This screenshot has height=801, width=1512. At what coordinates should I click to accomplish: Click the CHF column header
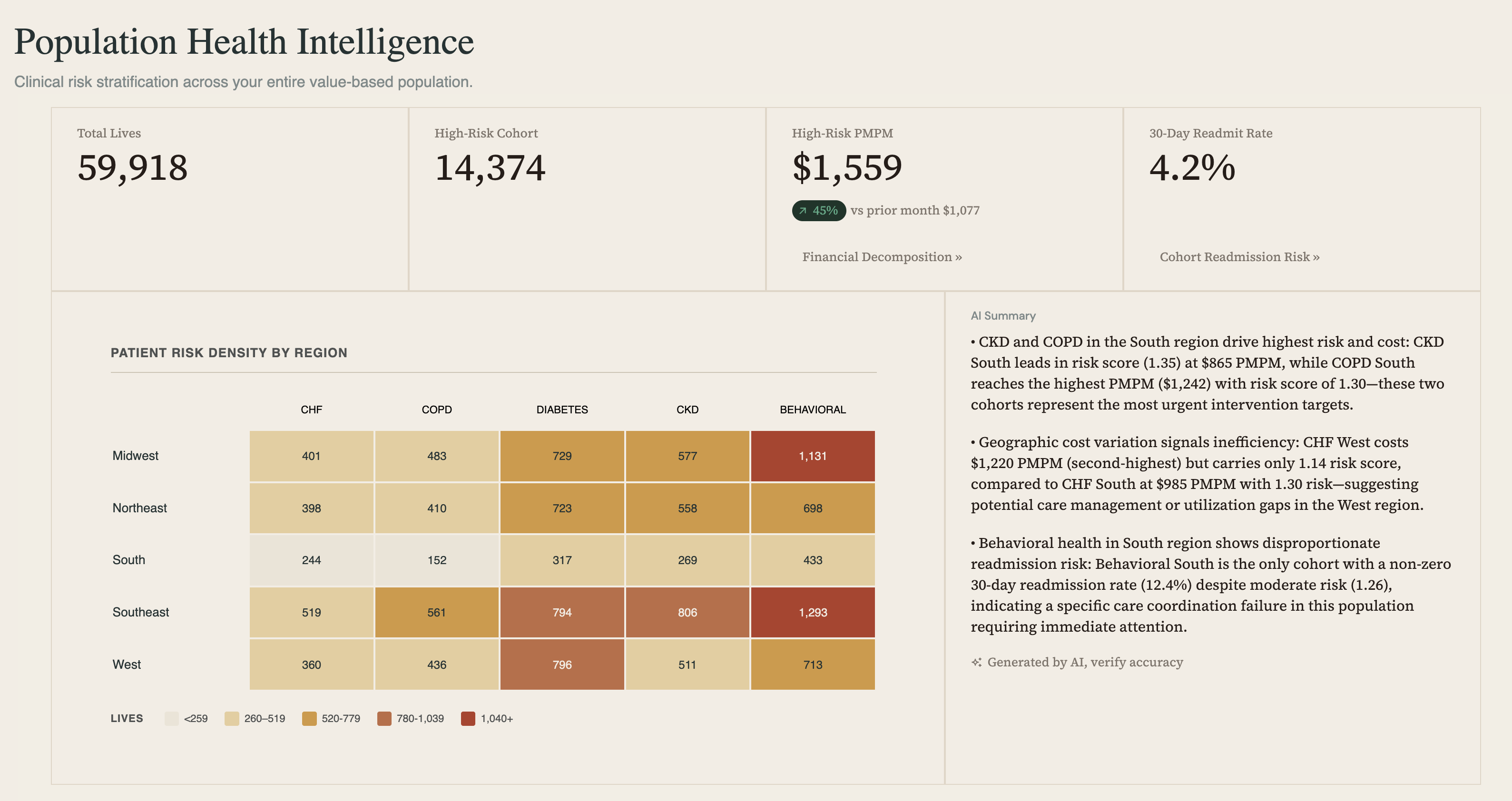[x=312, y=410]
